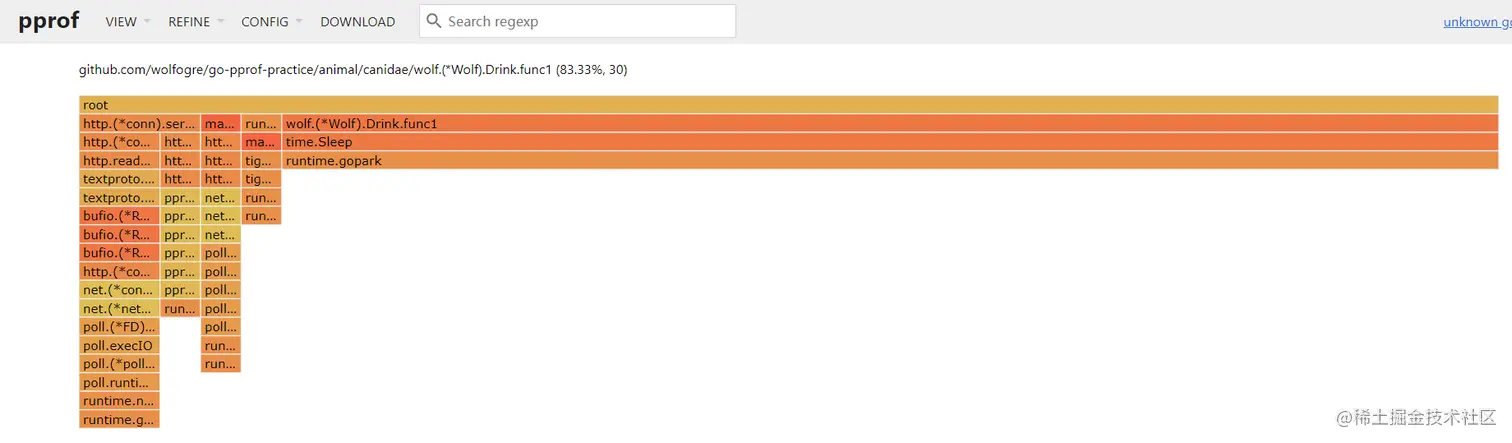Click the DOWNLOAD menu item

357,21
